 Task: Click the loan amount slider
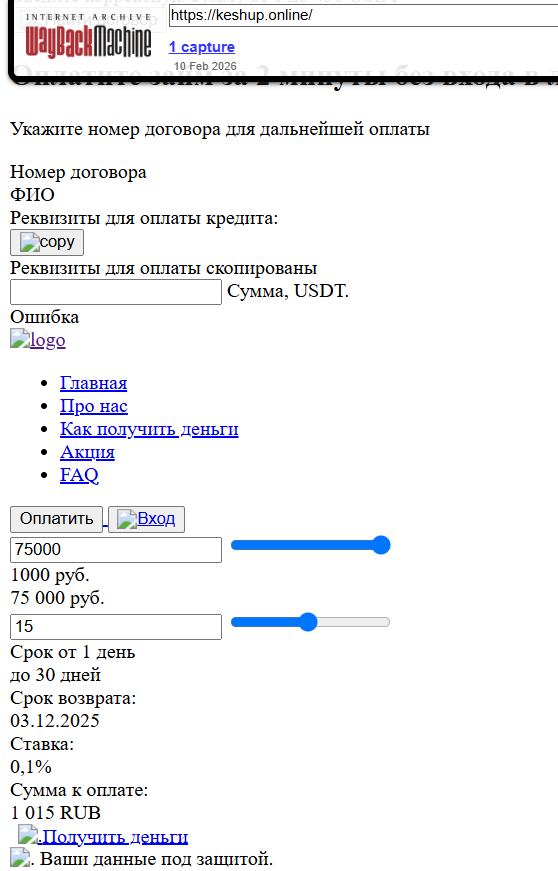310,545
